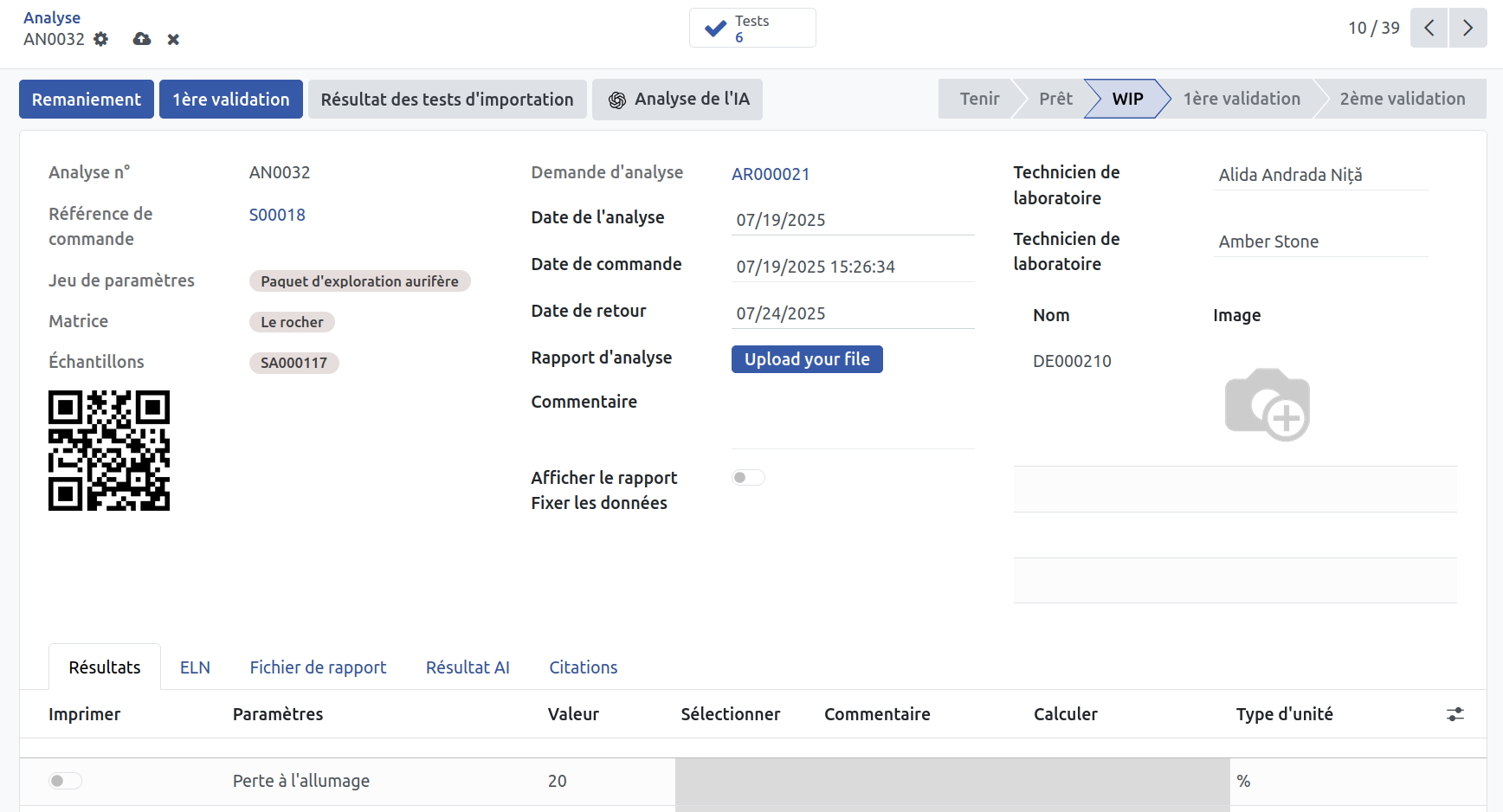
Task: Select 1ère validation stage in status bar
Action: pyautogui.click(x=1242, y=99)
